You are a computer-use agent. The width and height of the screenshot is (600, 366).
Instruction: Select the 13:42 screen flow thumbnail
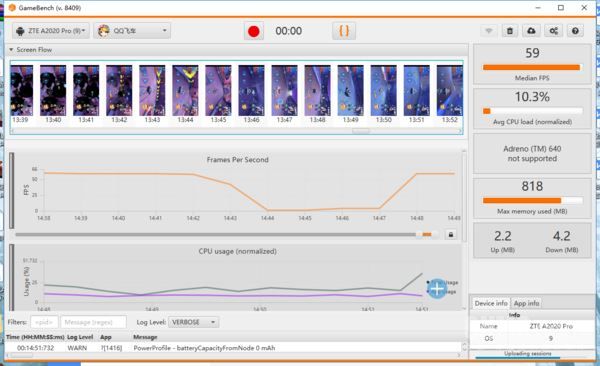click(119, 90)
